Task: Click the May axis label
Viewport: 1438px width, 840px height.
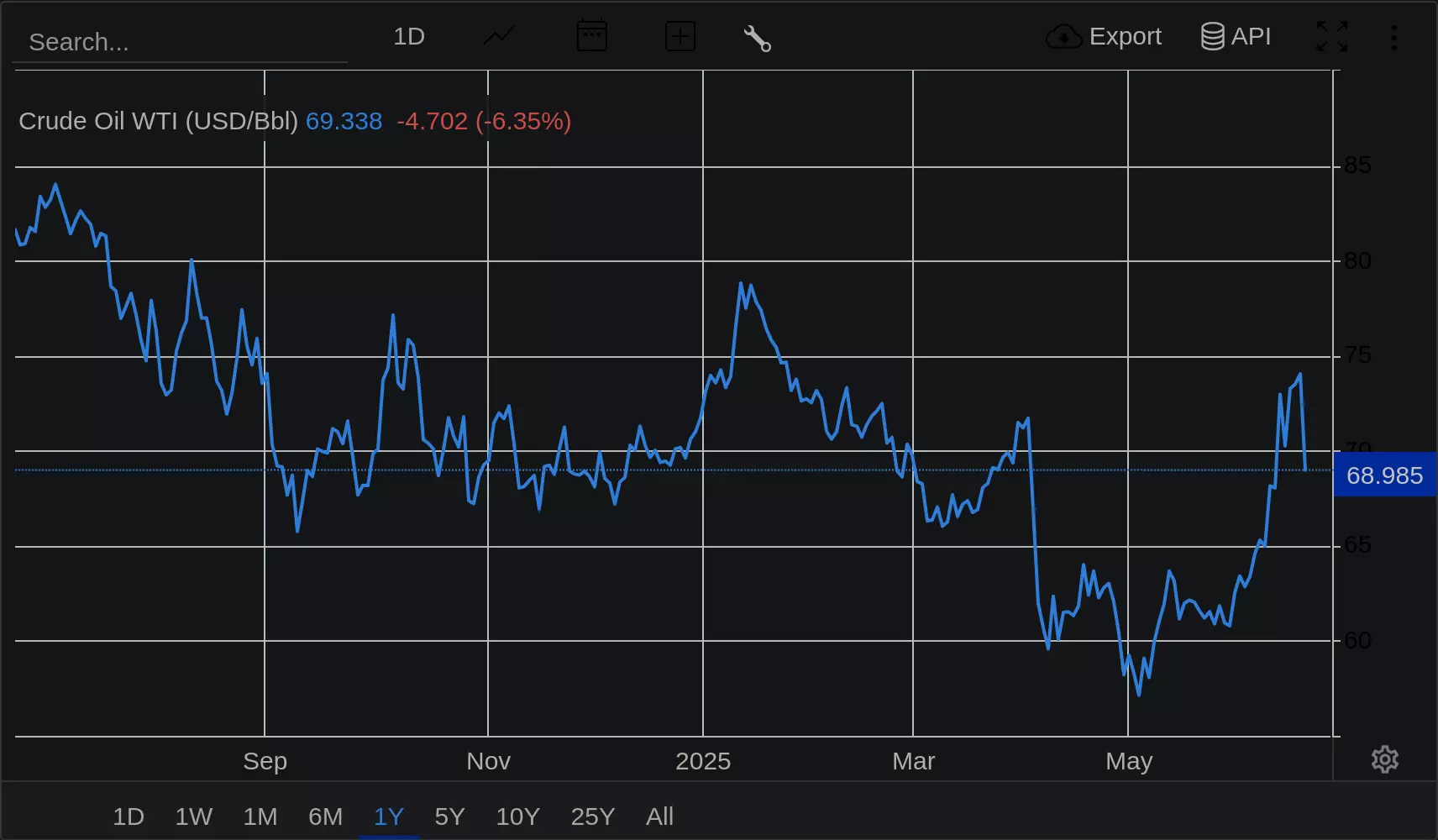Action: click(x=1129, y=761)
